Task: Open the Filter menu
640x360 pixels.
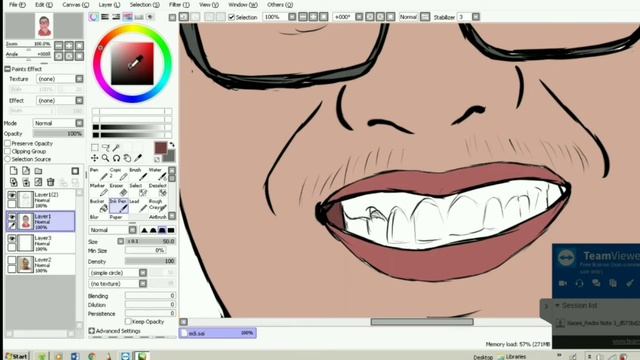Action: pos(179,4)
